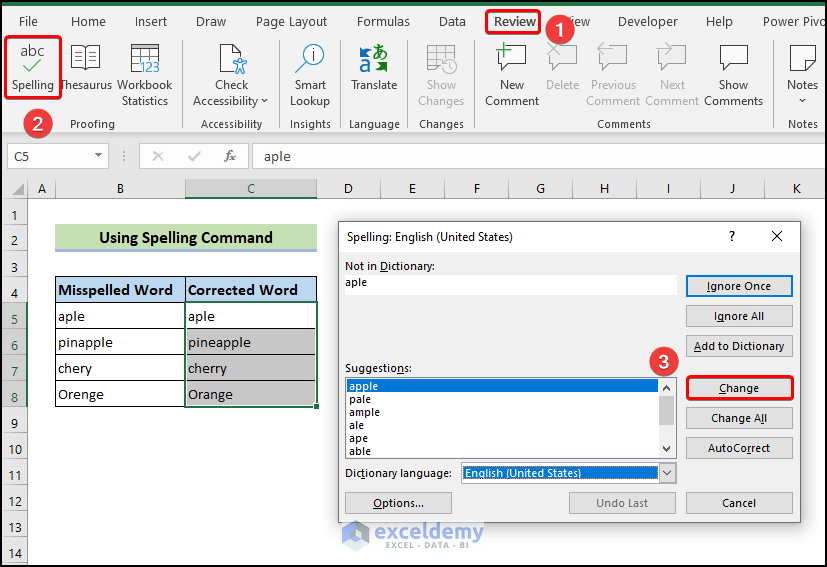The height and width of the screenshot is (567, 827).
Task: Open the Translate tool
Action: click(x=374, y=68)
